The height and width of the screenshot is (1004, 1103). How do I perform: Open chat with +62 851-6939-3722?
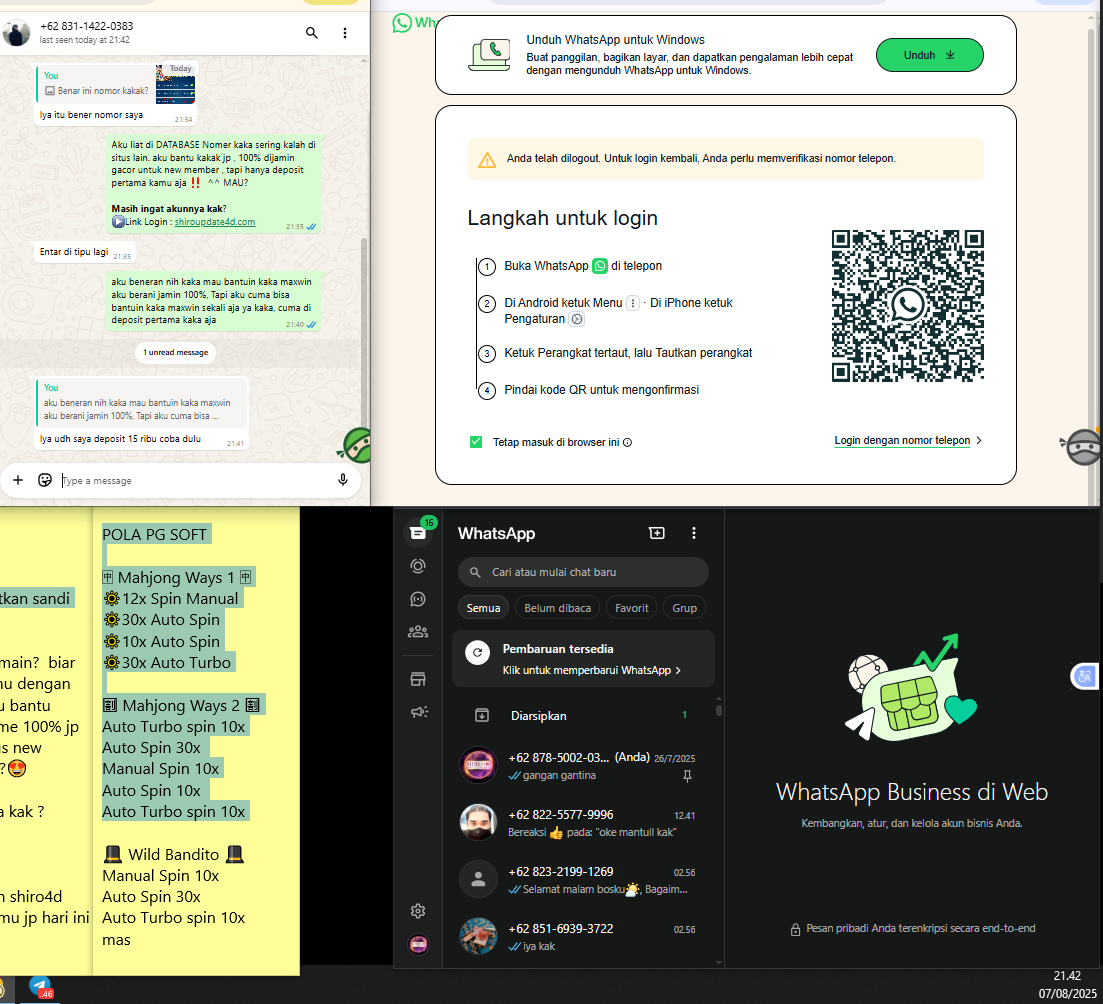[583, 937]
